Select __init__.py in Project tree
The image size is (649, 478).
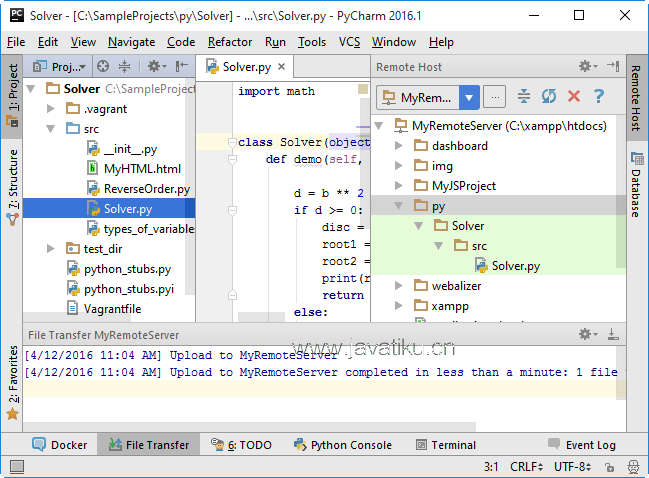coord(122,149)
